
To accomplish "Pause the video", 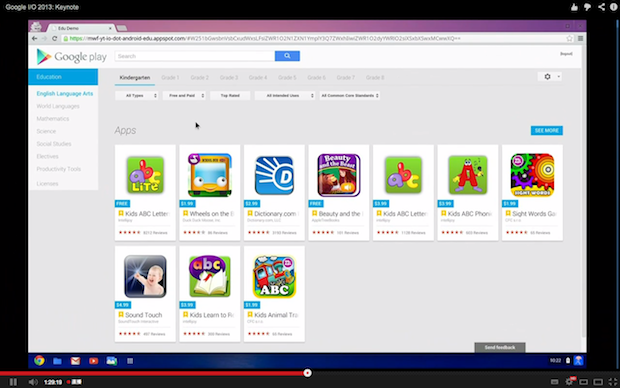I will pyautogui.click(x=13, y=382).
